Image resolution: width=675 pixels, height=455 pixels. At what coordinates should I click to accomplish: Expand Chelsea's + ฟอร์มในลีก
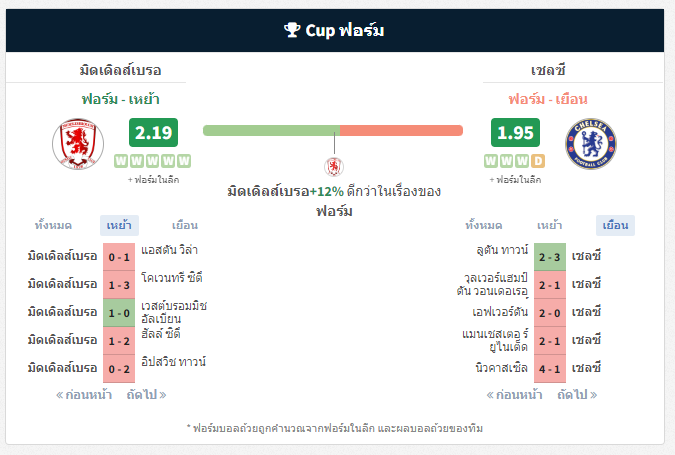pyautogui.click(x=515, y=180)
